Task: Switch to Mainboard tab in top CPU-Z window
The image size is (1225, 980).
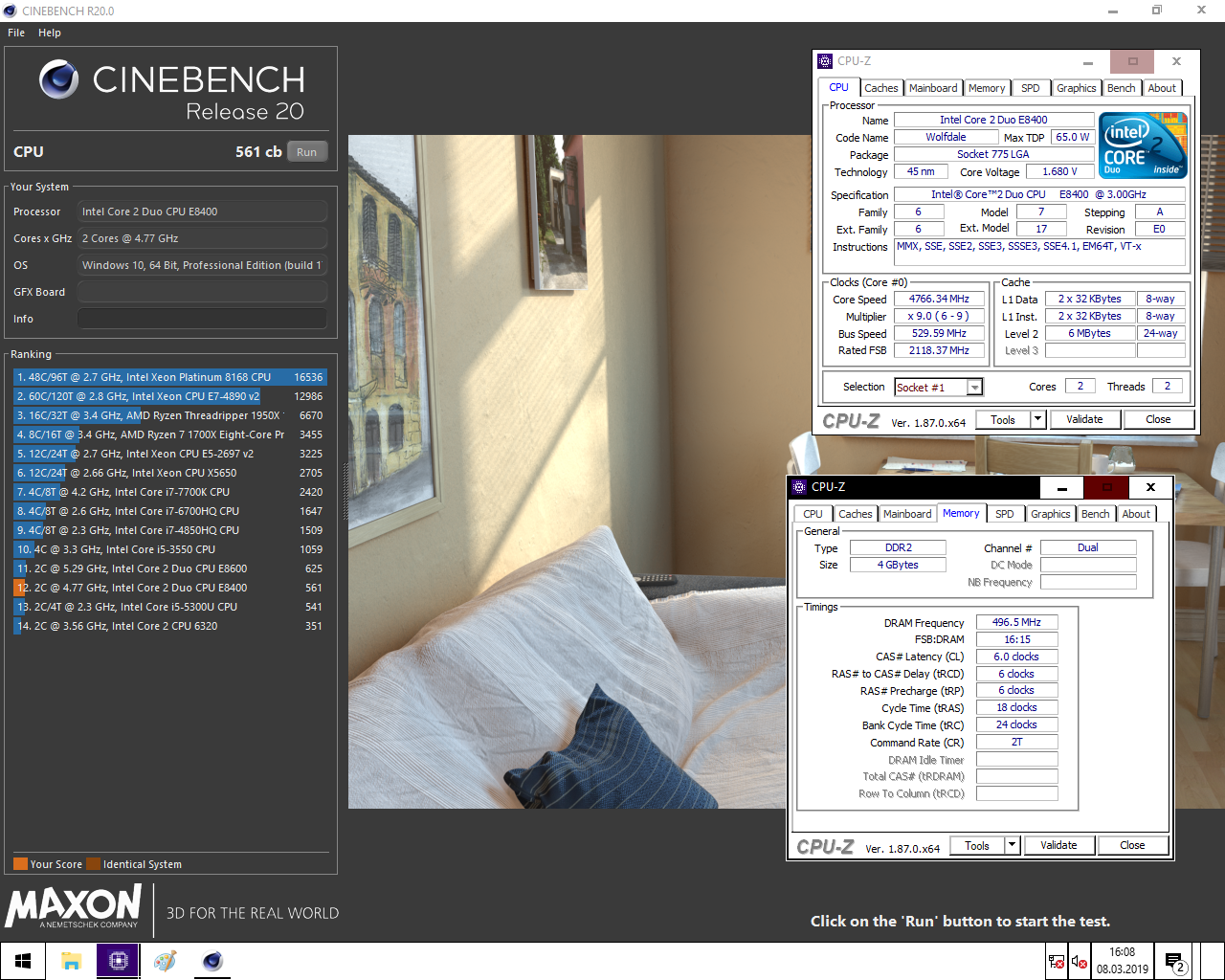Action: (933, 88)
